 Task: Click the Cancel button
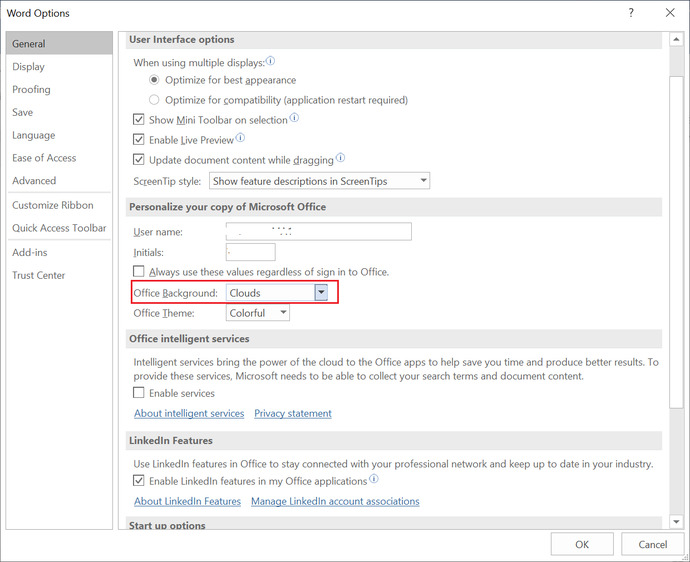[x=653, y=544]
